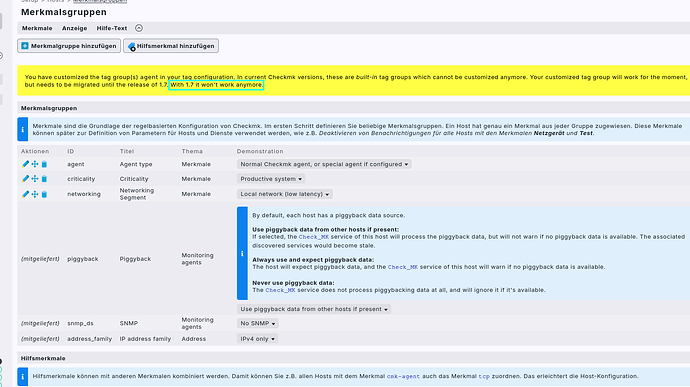
Task: Click the 'Merkmalsgruppen' page title
Action: click(x=64, y=12)
